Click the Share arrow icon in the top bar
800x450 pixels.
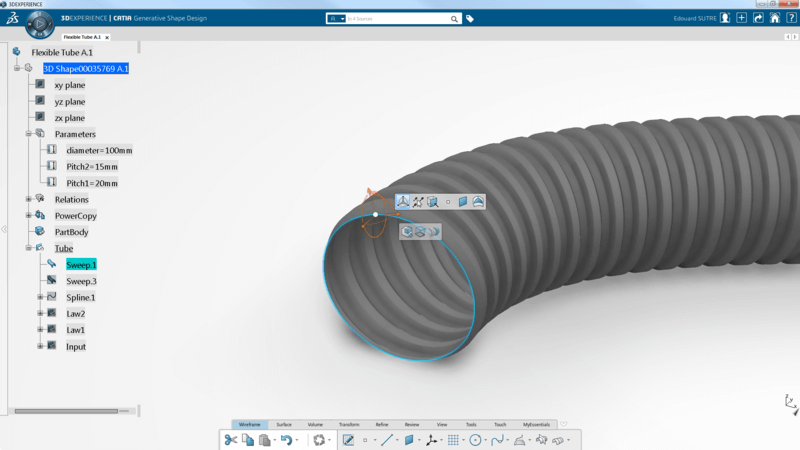tap(758, 18)
